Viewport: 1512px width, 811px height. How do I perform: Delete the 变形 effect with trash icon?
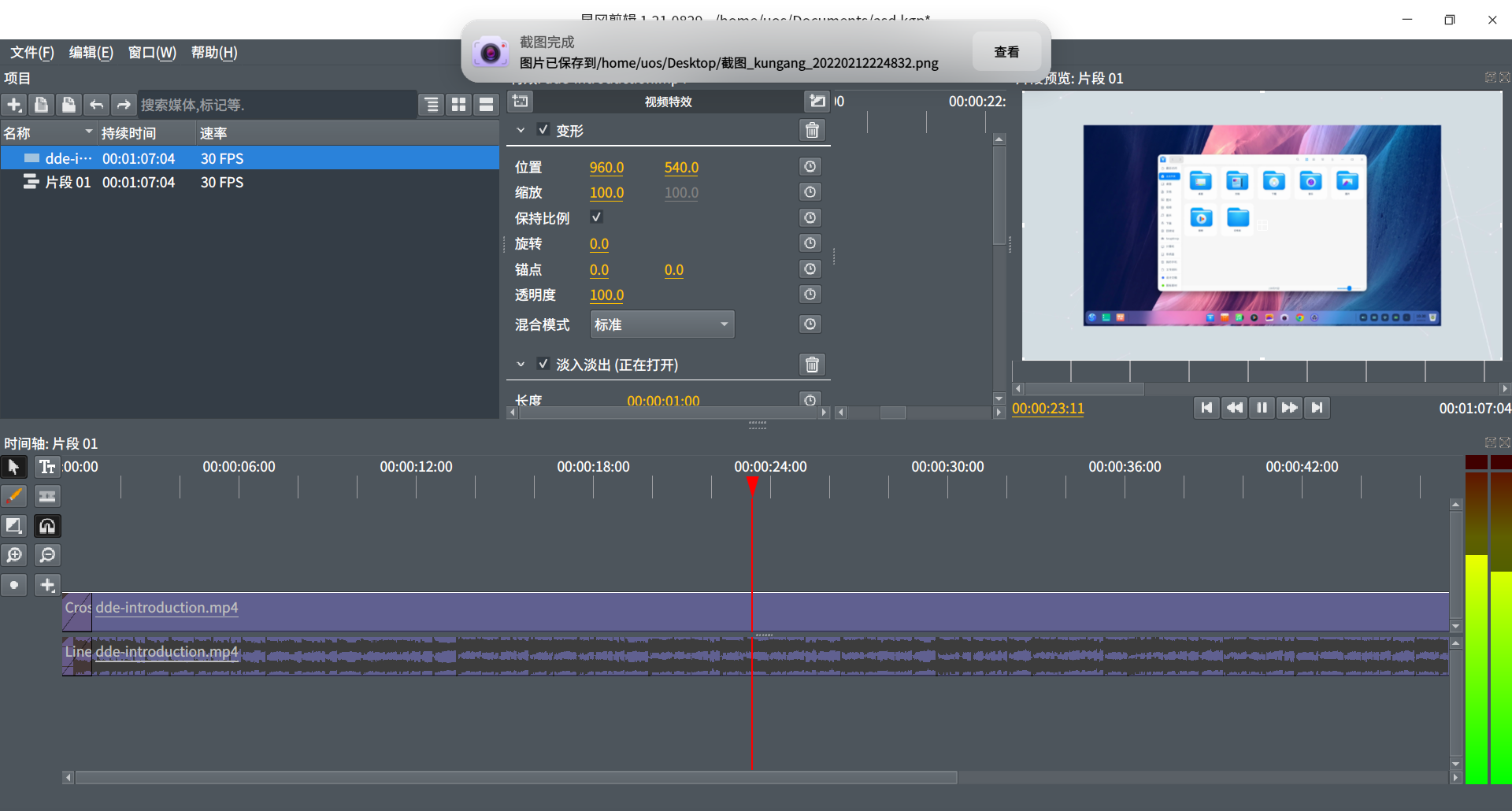[812, 131]
